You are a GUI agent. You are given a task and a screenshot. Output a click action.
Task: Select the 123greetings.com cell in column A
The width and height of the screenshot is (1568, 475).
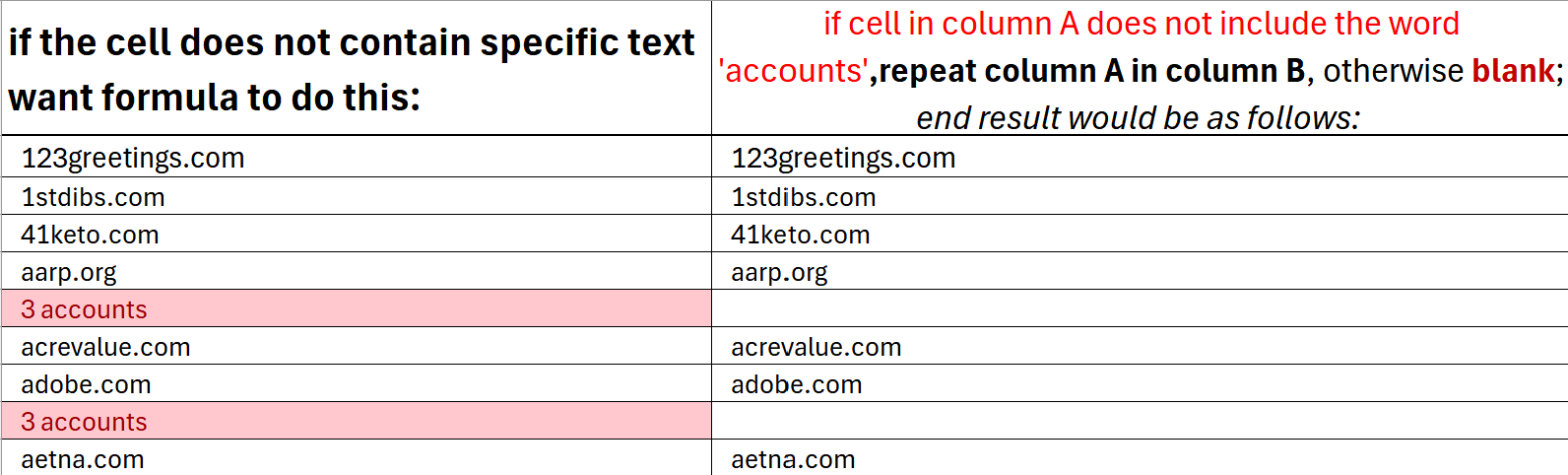coord(357,157)
